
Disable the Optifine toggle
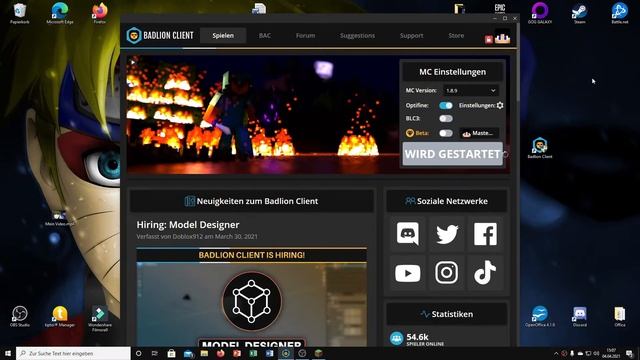pos(446,105)
